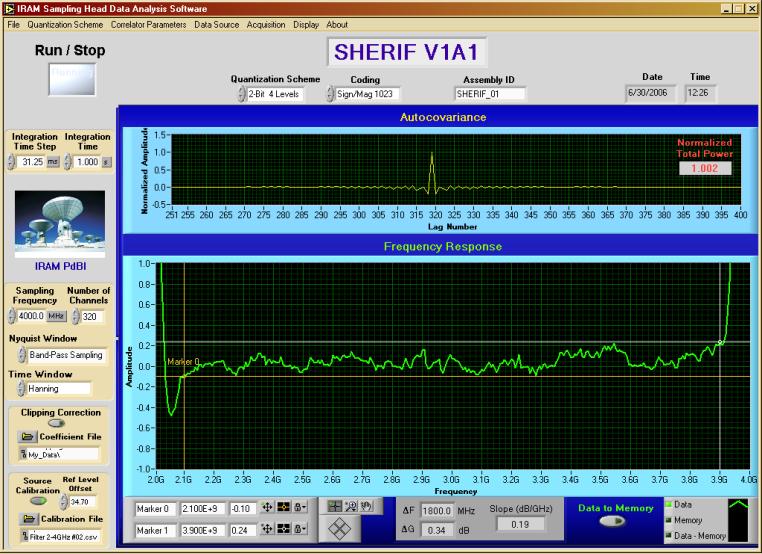This screenshot has height=554, width=762.
Task: Toggle the Data to Memory switch
Action: pos(613,521)
